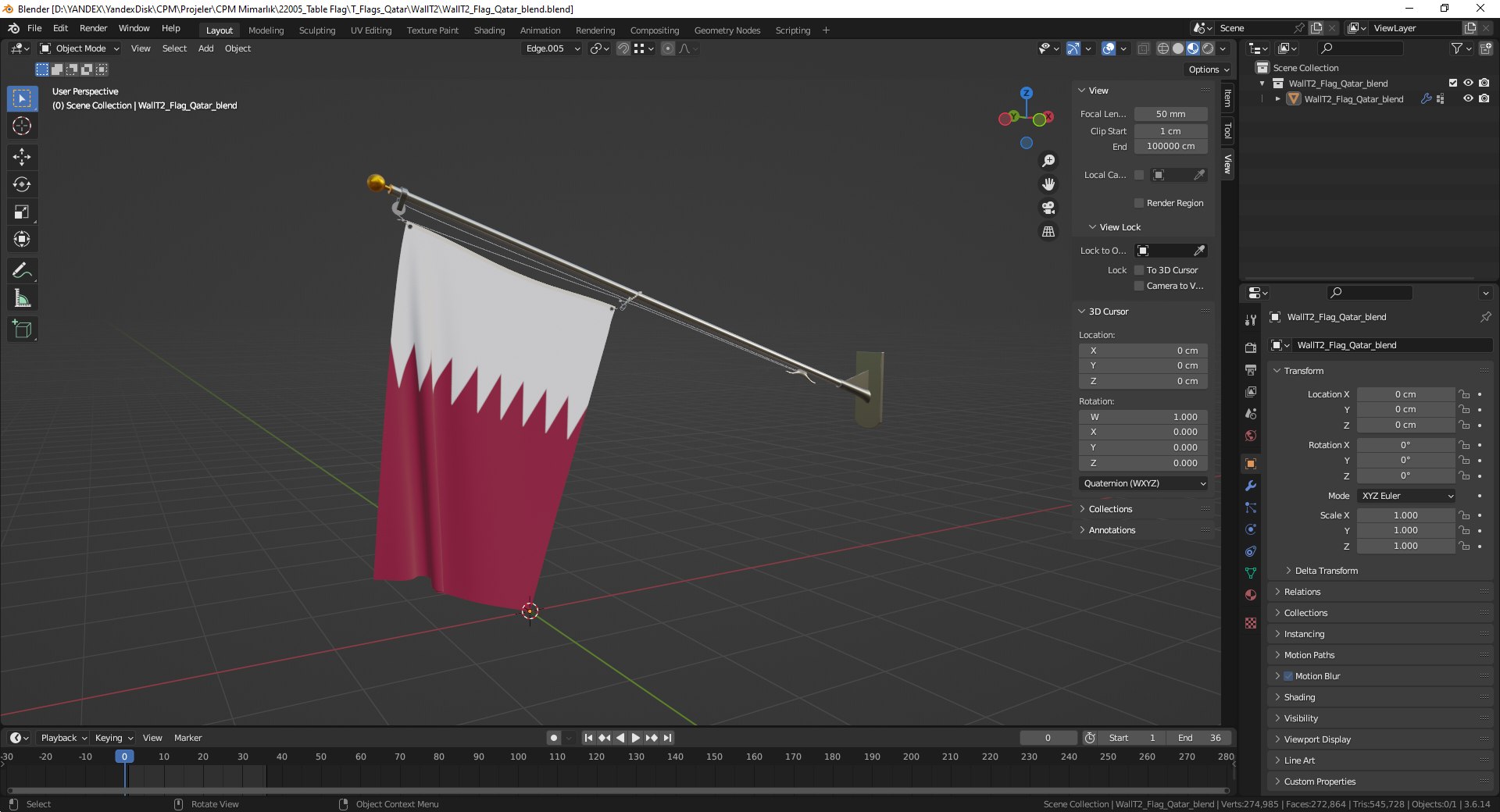Open the Object Mode dropdown
The width and height of the screenshot is (1500, 812).
point(80,48)
